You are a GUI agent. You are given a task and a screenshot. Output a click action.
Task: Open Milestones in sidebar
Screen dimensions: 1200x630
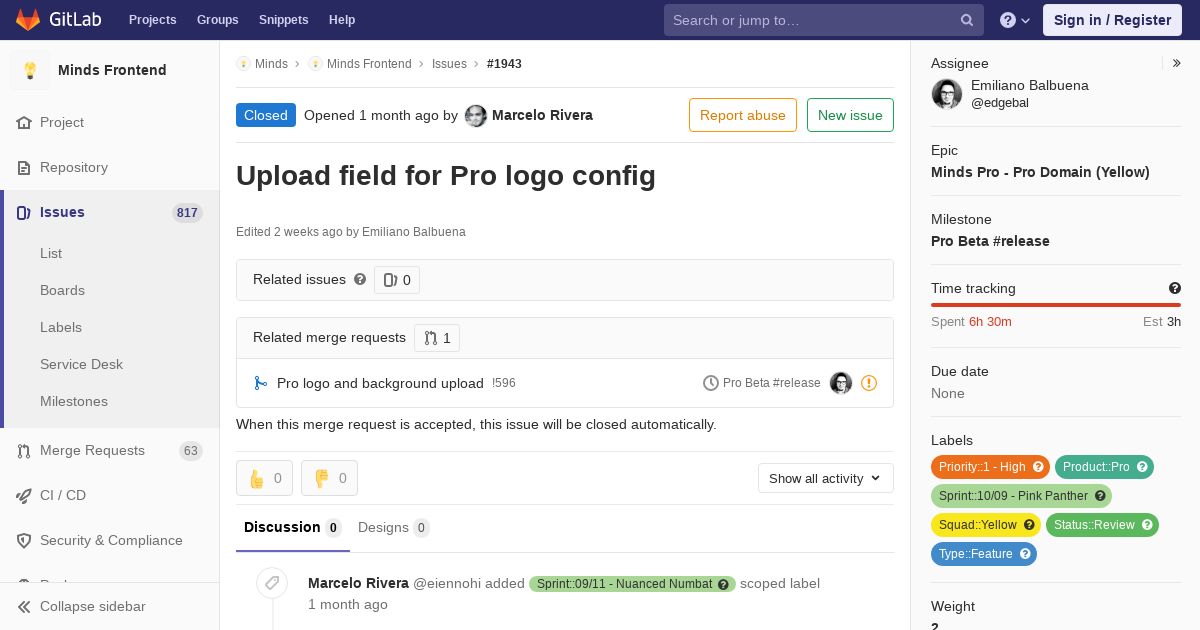tap(74, 401)
